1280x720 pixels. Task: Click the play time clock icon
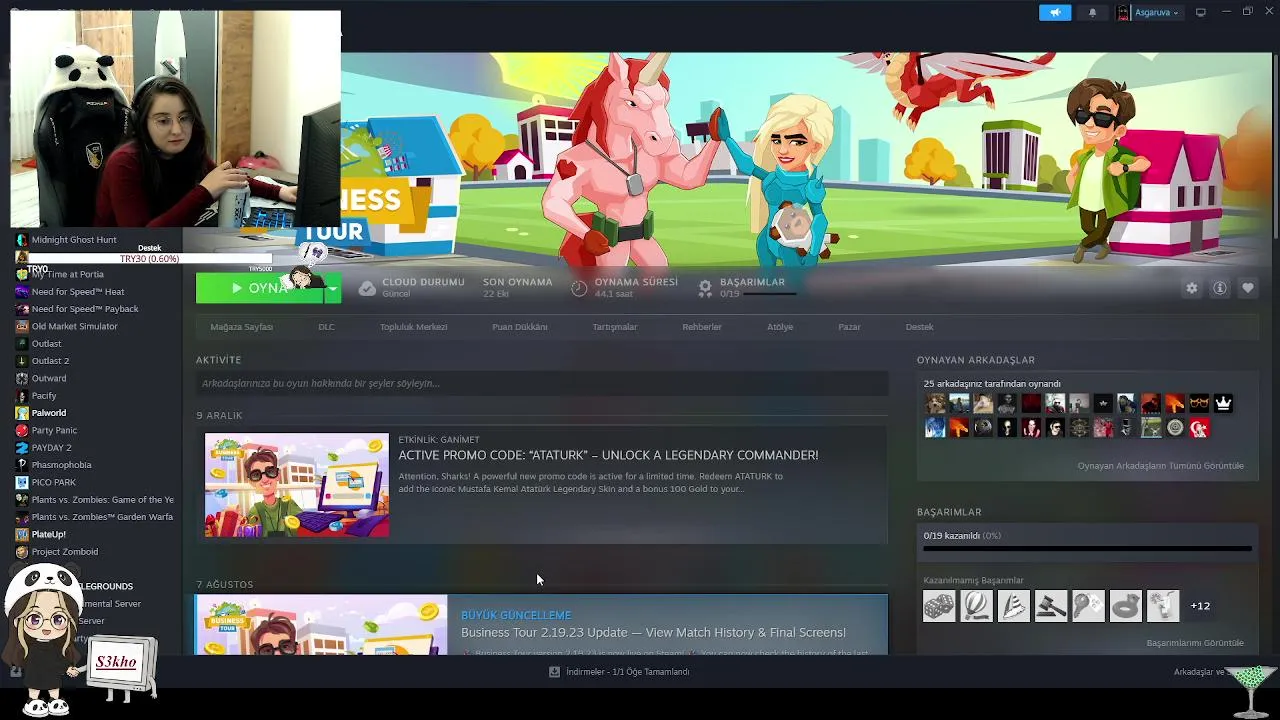[x=579, y=288]
